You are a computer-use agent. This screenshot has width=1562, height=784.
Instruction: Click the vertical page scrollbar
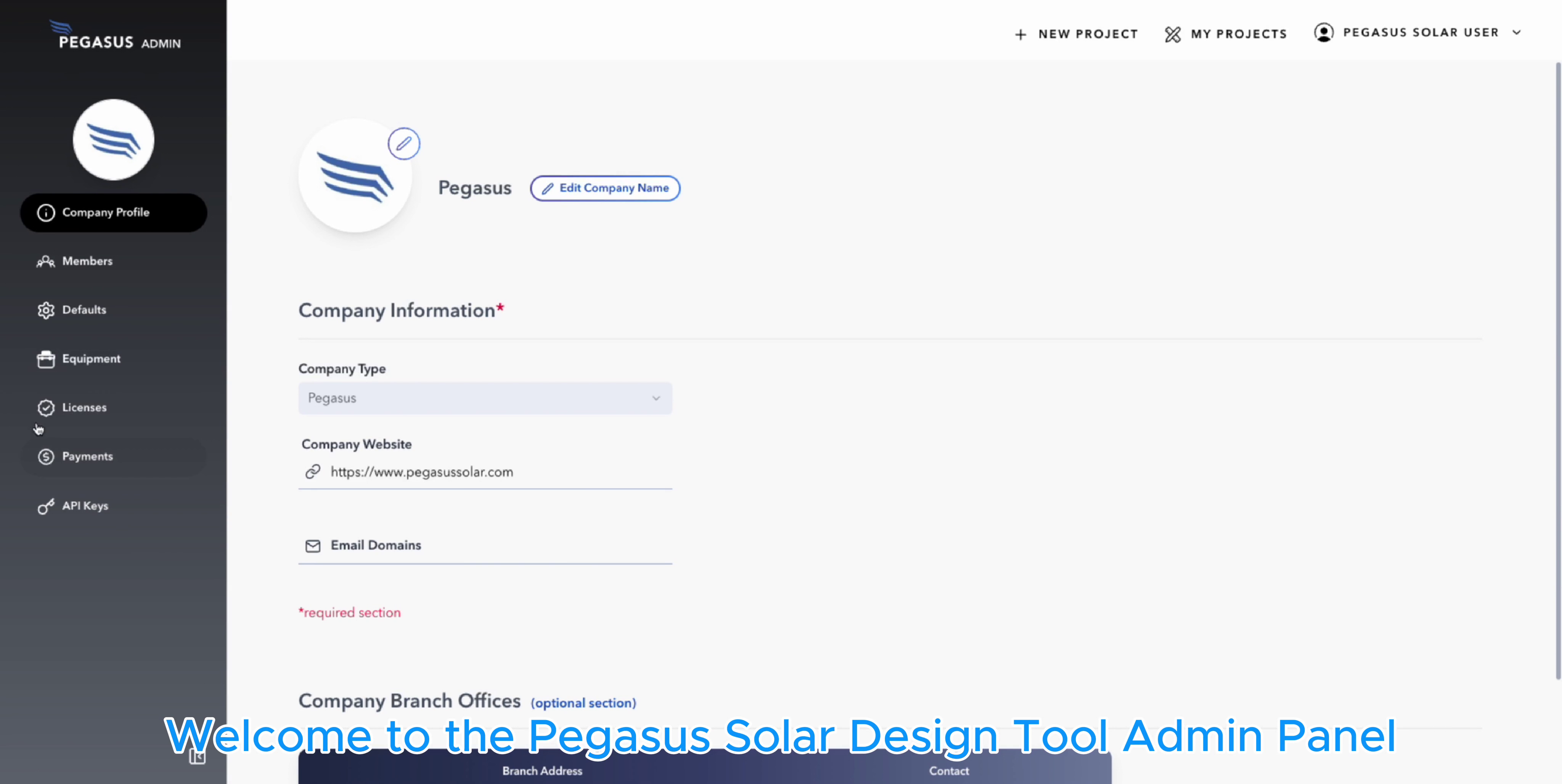[1557, 370]
